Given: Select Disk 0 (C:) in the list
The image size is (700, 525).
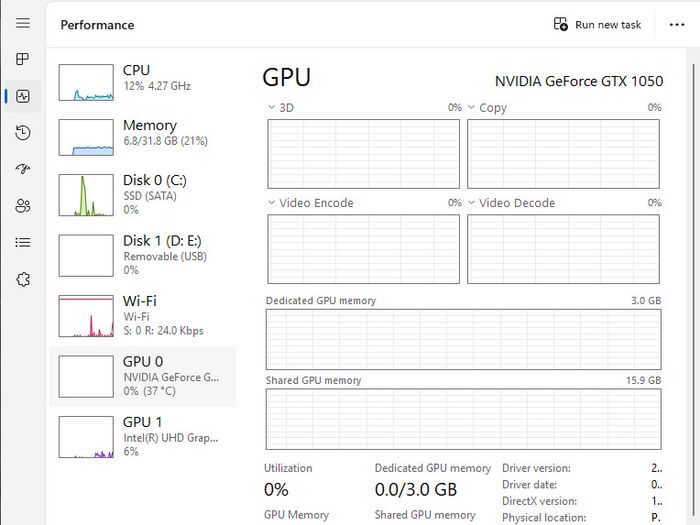Looking at the screenshot, I should pos(143,195).
